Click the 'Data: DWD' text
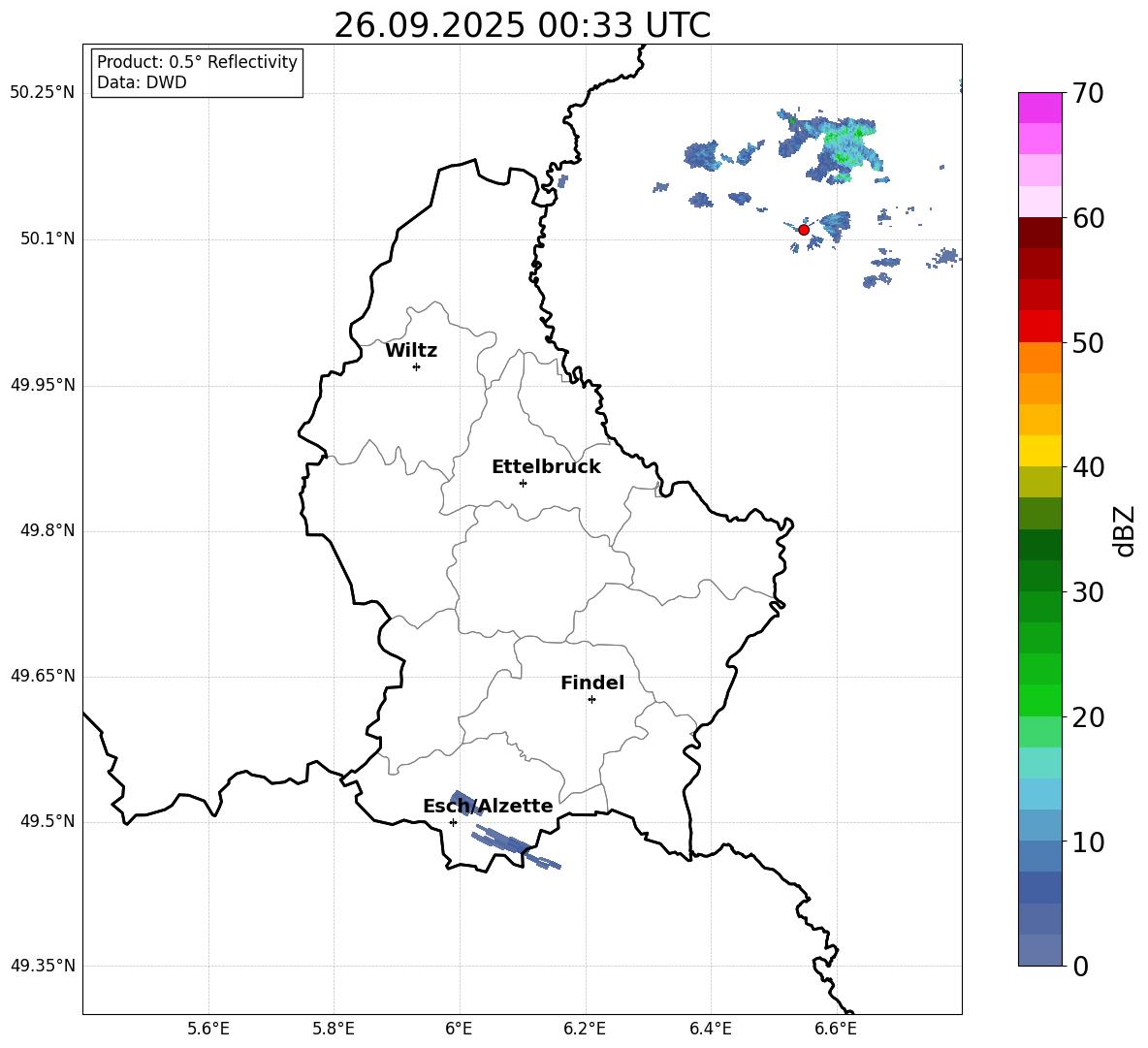The height and width of the screenshot is (1048, 1148). tap(142, 82)
